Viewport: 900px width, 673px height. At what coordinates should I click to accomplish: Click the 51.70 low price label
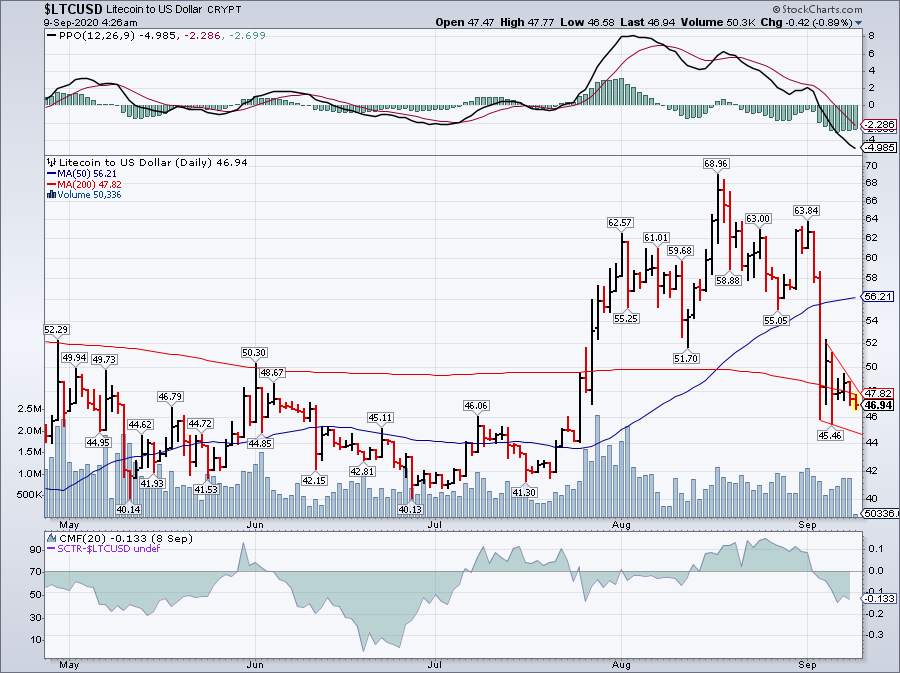[x=686, y=359]
